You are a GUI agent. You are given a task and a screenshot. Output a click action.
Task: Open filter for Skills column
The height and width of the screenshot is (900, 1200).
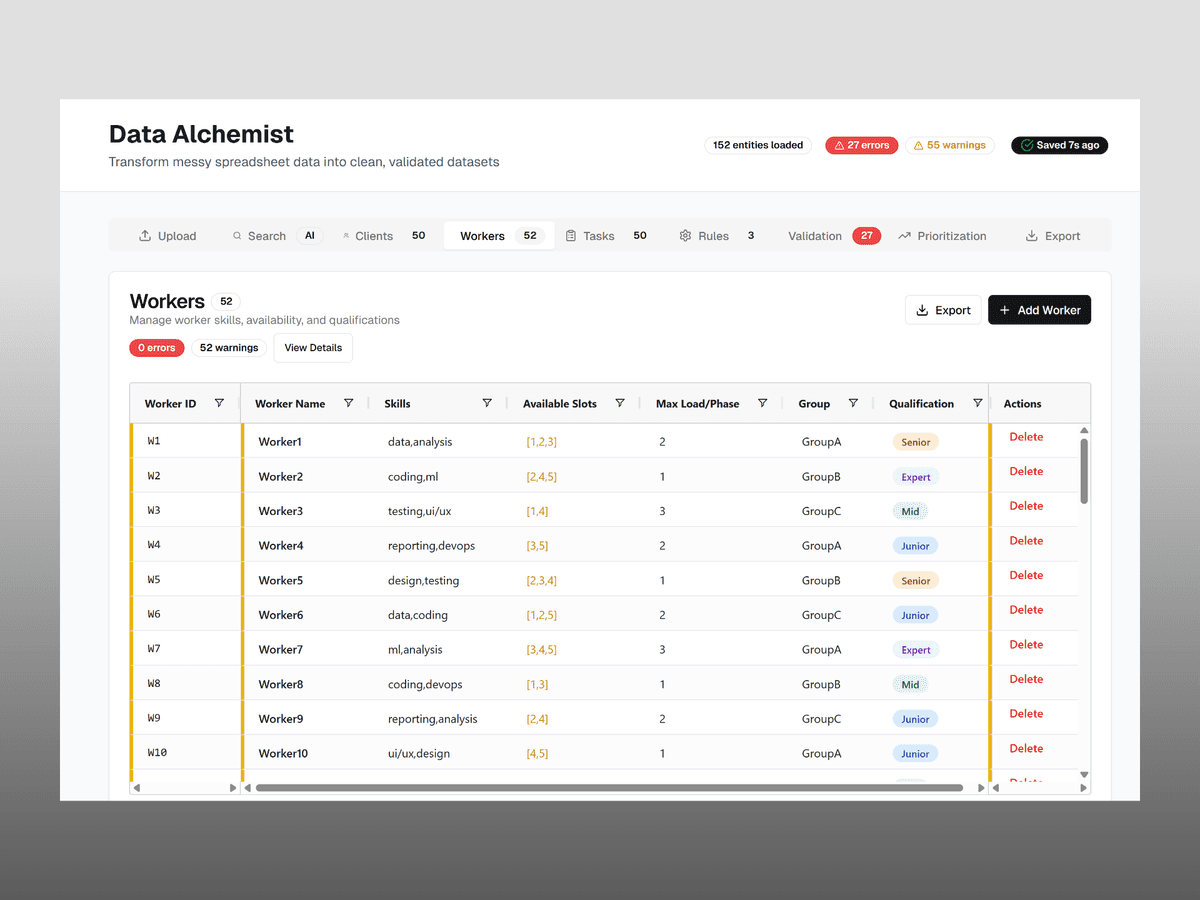click(x=487, y=403)
